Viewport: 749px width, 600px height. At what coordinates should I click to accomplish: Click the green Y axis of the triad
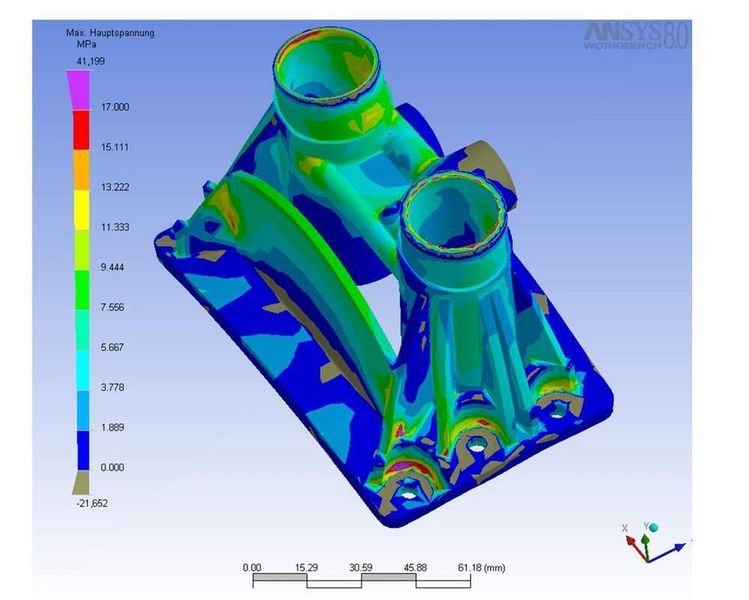pos(645,546)
